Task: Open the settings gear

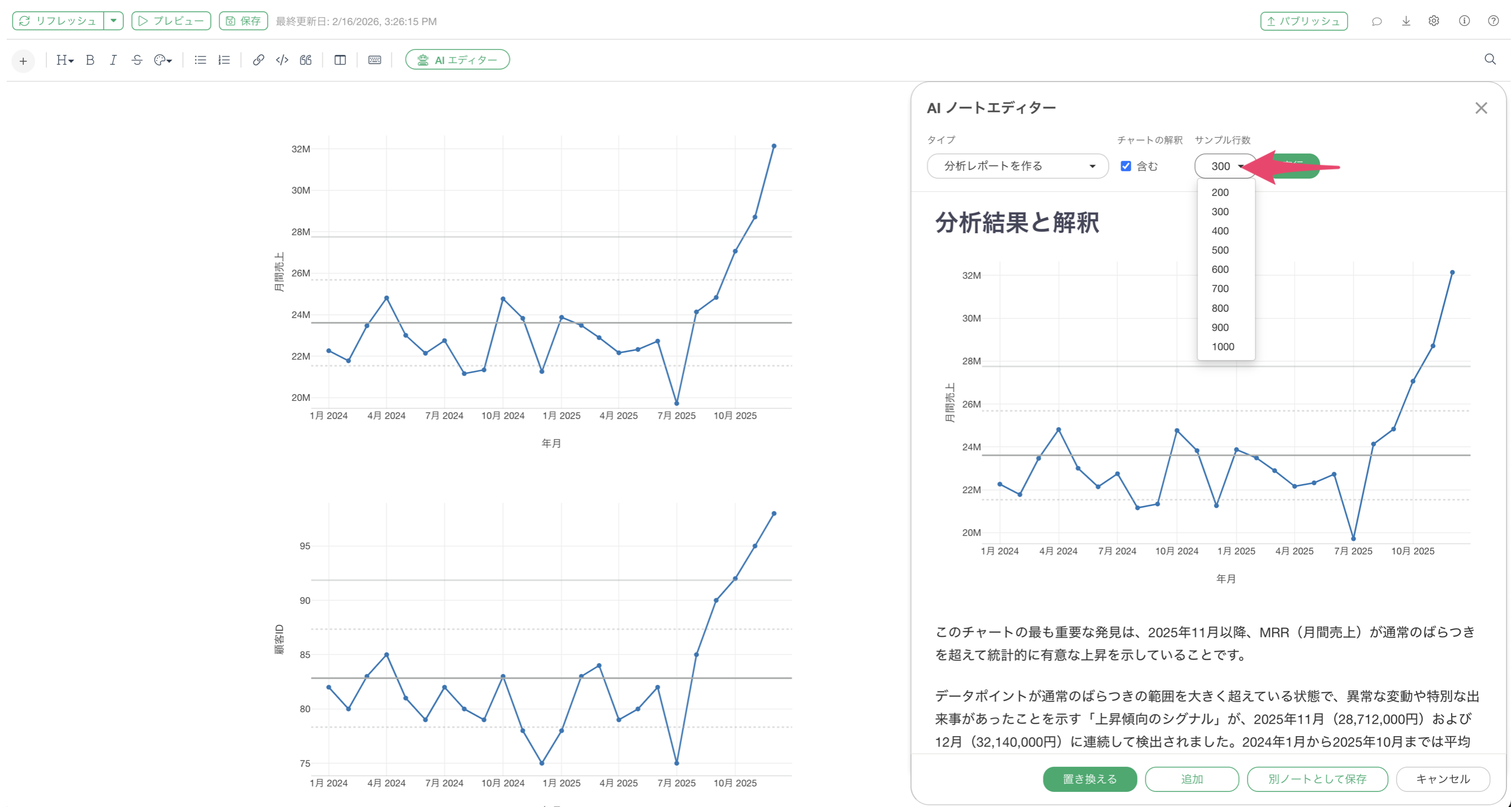Action: [x=1434, y=21]
